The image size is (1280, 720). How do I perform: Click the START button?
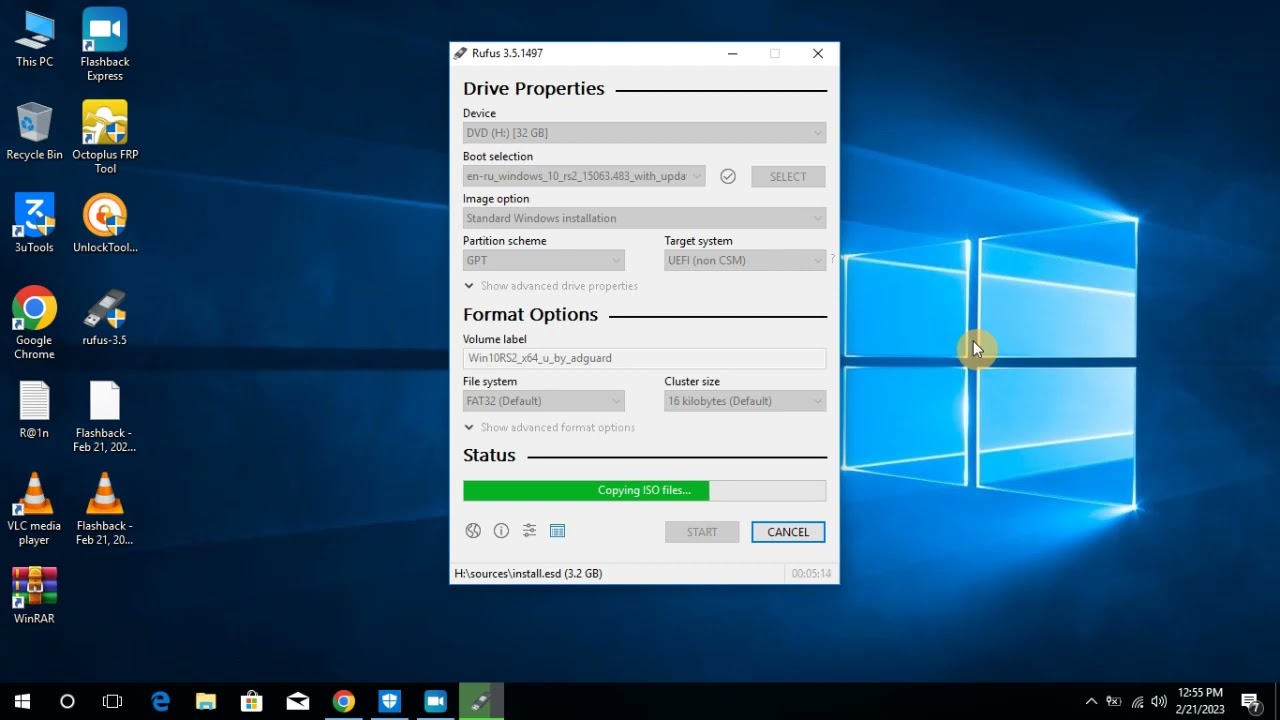(702, 532)
